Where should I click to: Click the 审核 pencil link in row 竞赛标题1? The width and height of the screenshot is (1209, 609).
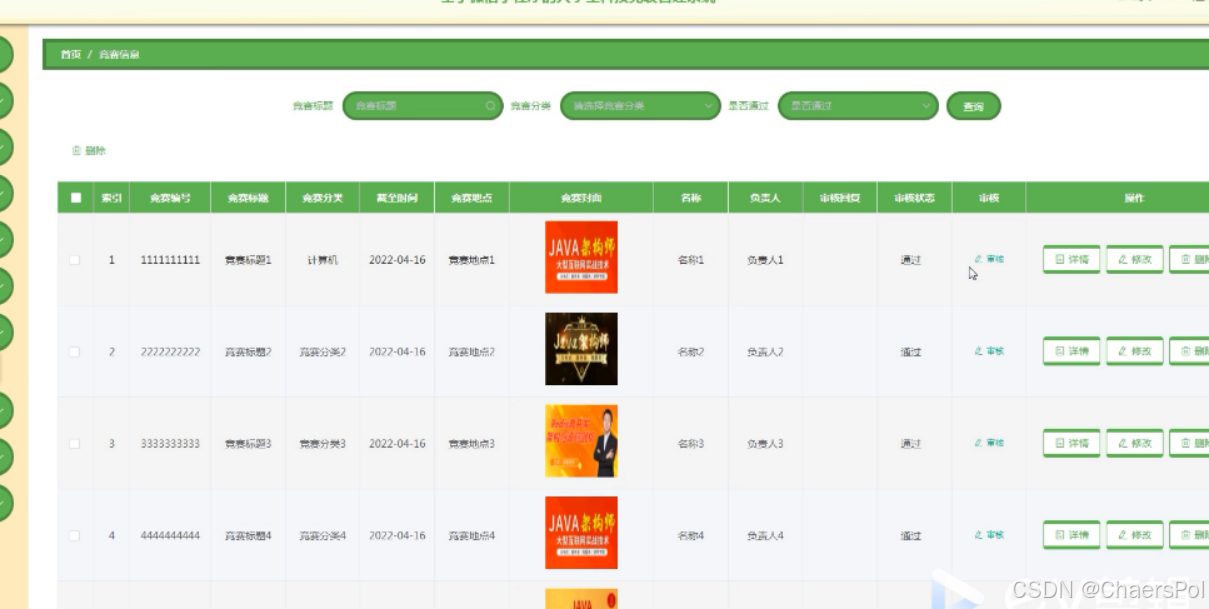tap(989, 259)
